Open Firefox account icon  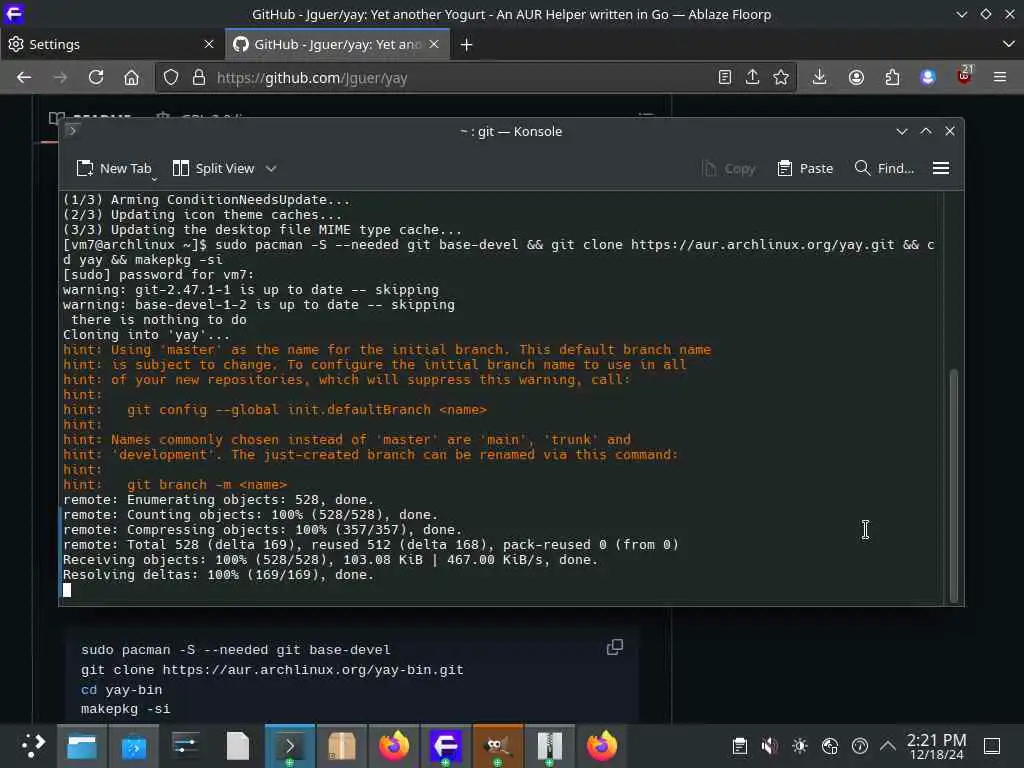click(x=856, y=78)
